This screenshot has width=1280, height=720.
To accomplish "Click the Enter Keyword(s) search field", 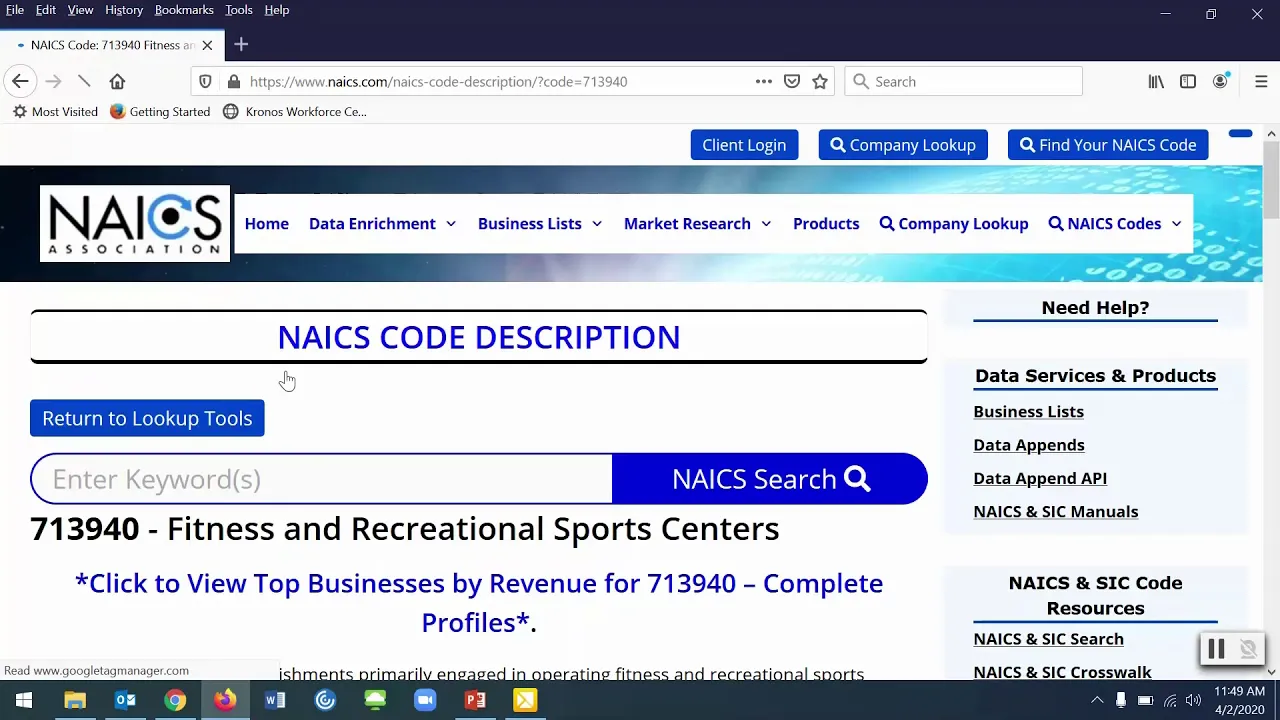I will (321, 479).
